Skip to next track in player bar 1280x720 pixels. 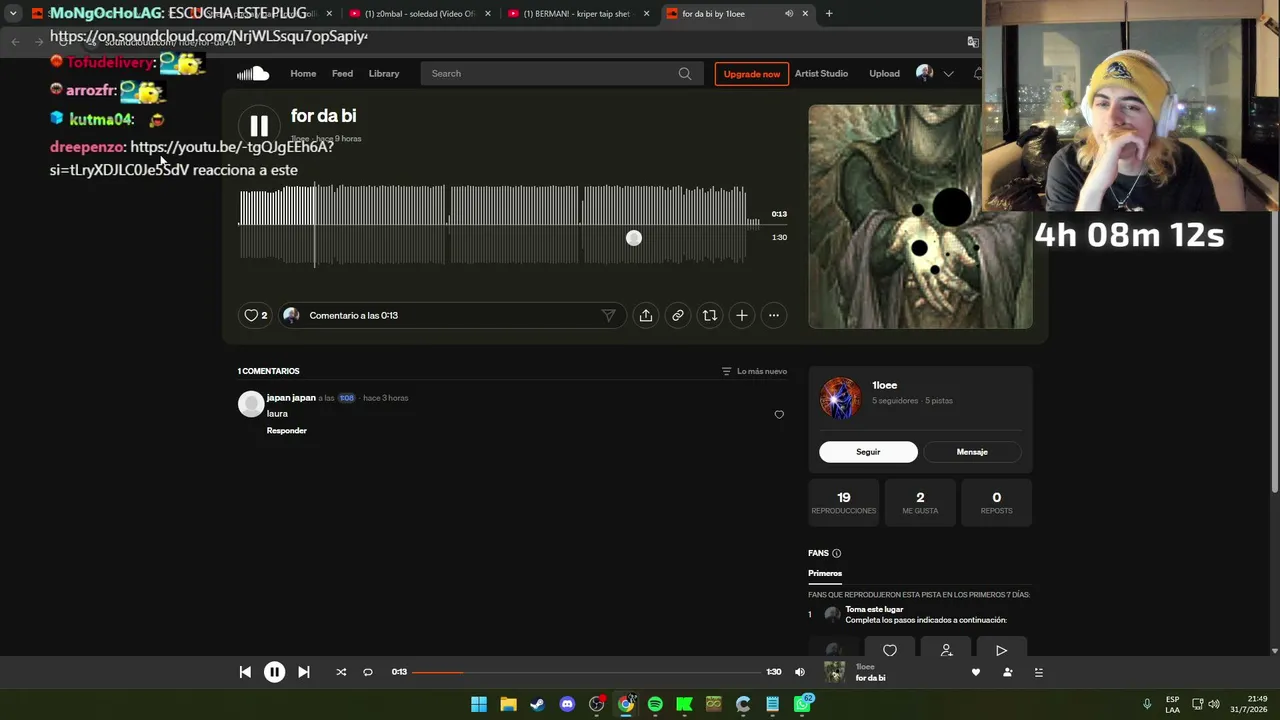(304, 672)
